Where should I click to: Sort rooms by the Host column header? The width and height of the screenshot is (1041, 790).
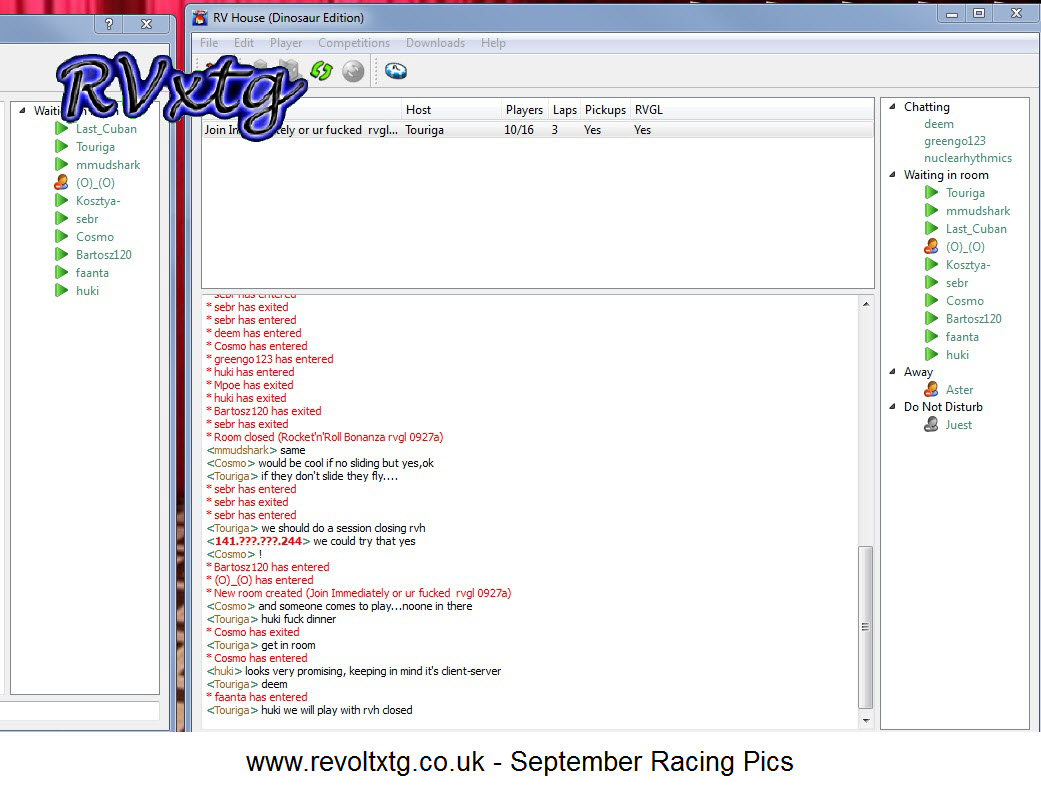click(x=451, y=110)
